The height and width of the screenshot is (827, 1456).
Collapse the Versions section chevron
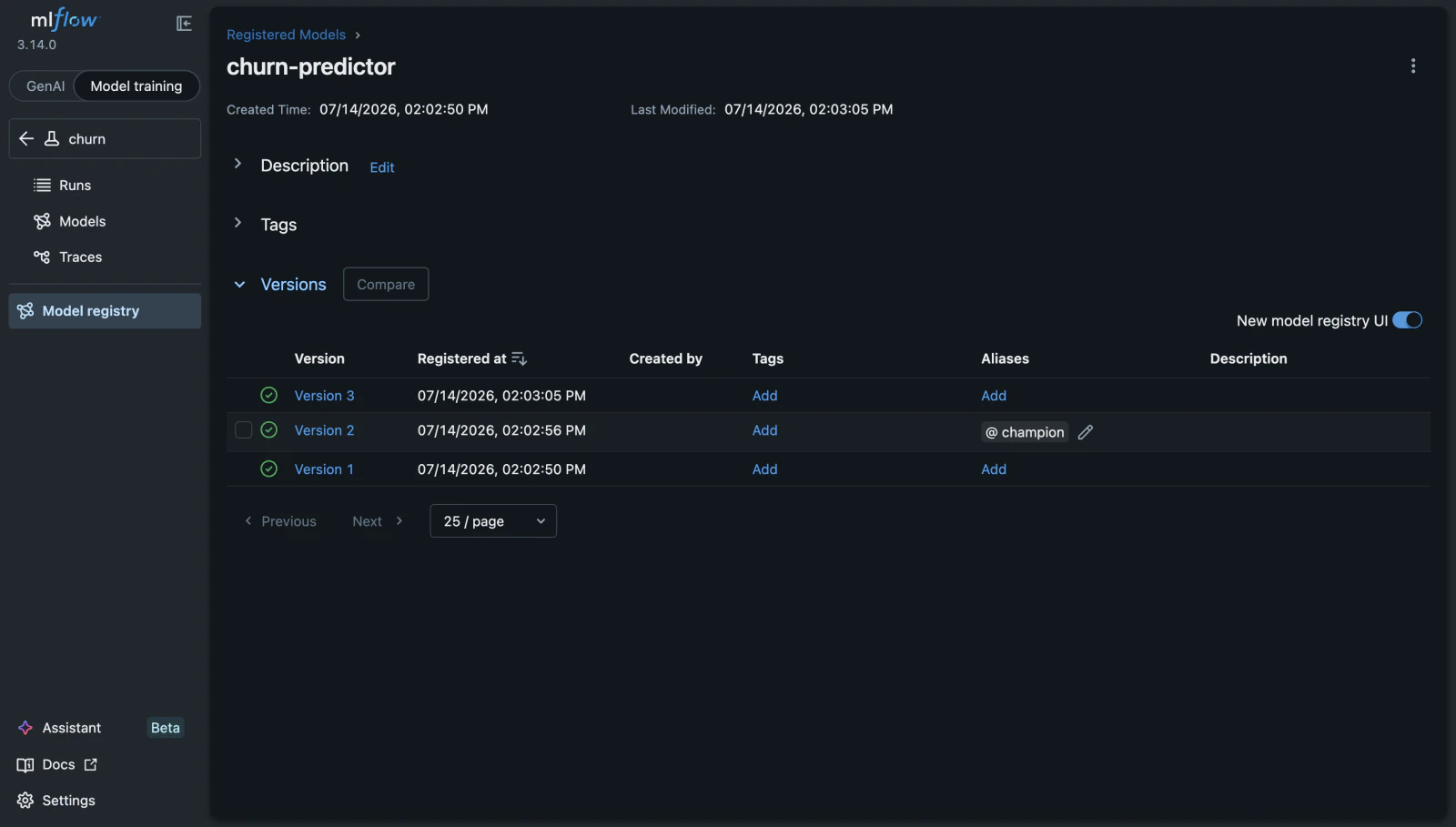239,285
